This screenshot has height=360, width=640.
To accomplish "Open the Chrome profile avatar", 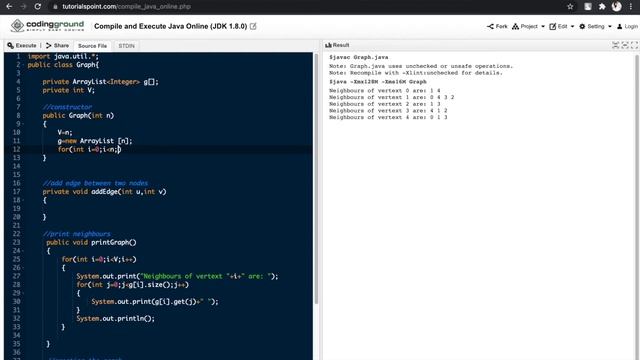I will [x=617, y=7].
